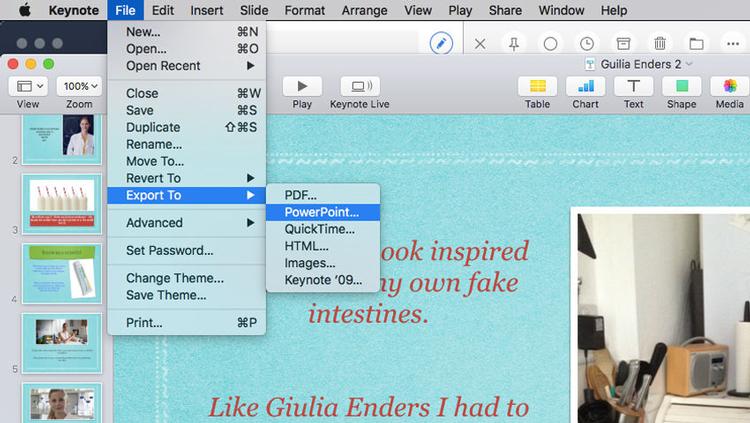Screen dimensions: 750x423
Task: Export presentation to PDF...
Action: tap(323, 195)
